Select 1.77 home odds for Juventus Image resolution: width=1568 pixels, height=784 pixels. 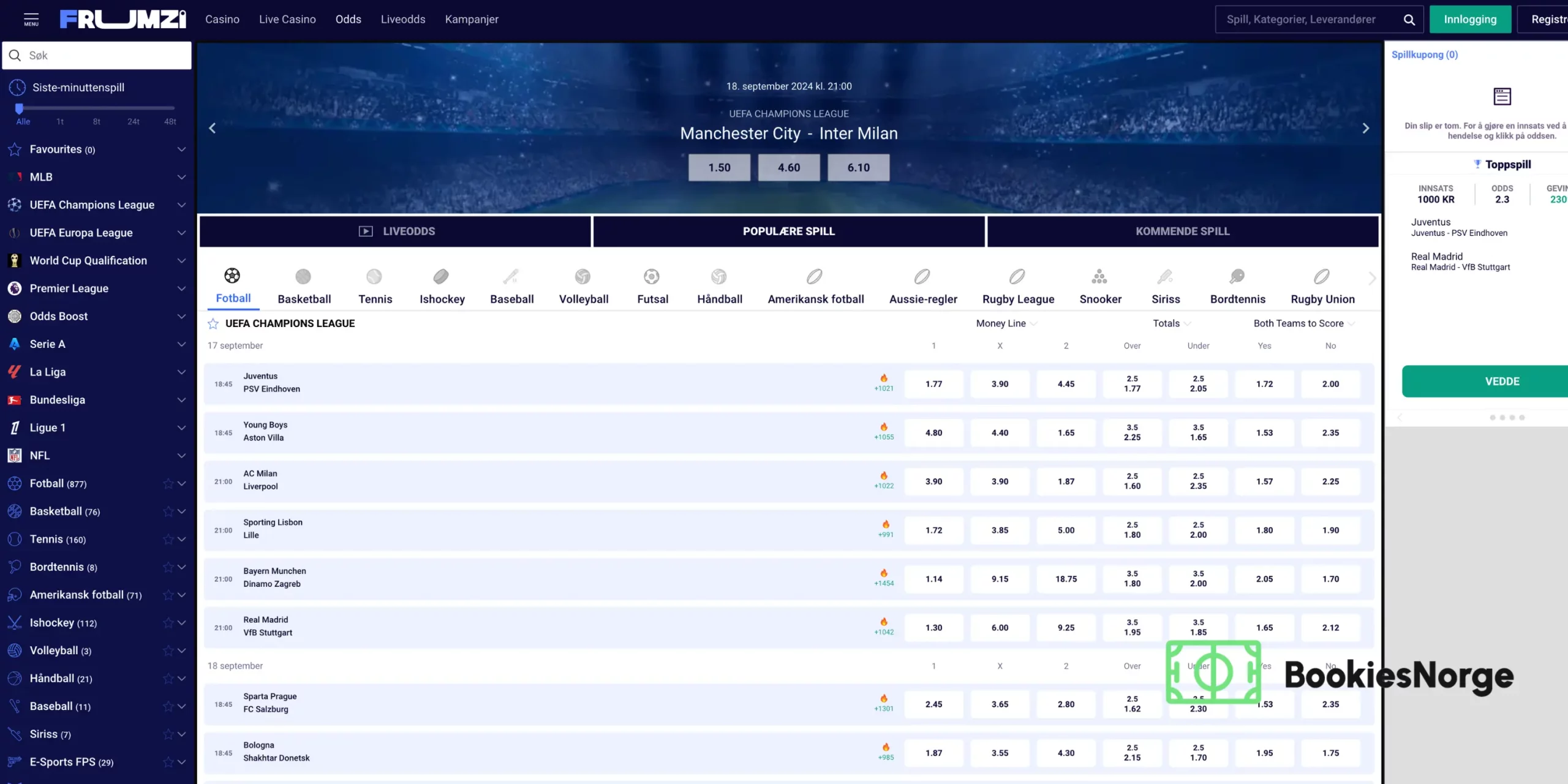click(x=933, y=384)
